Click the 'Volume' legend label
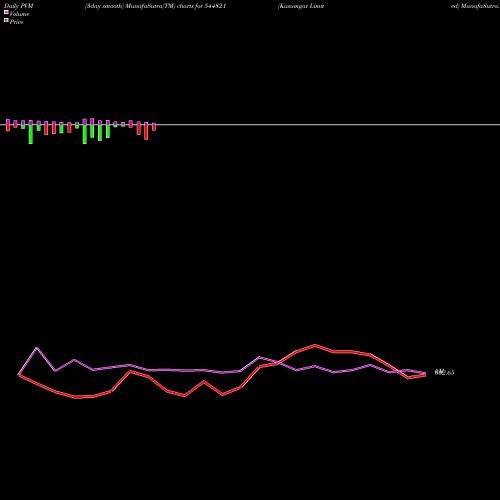 (x=19, y=14)
